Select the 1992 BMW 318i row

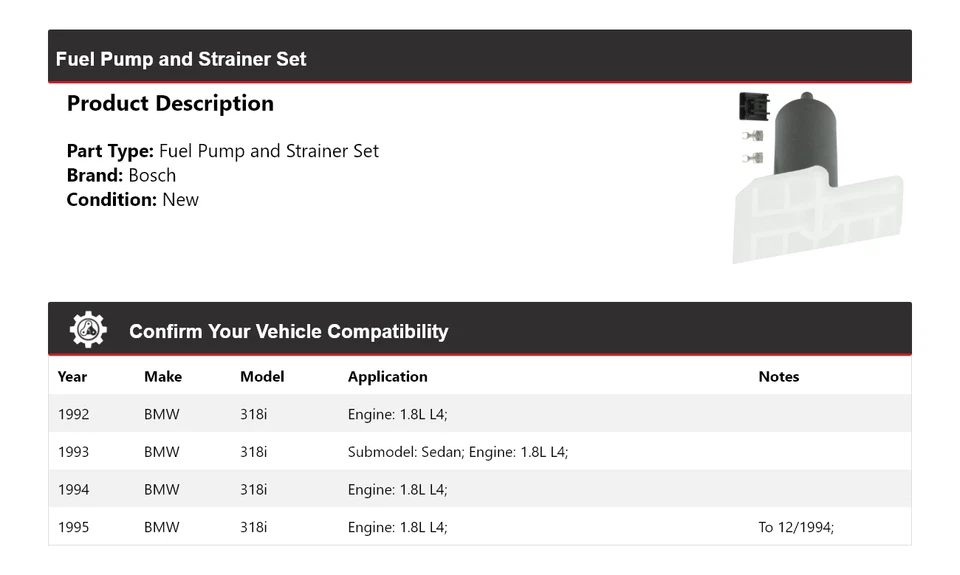click(x=480, y=414)
